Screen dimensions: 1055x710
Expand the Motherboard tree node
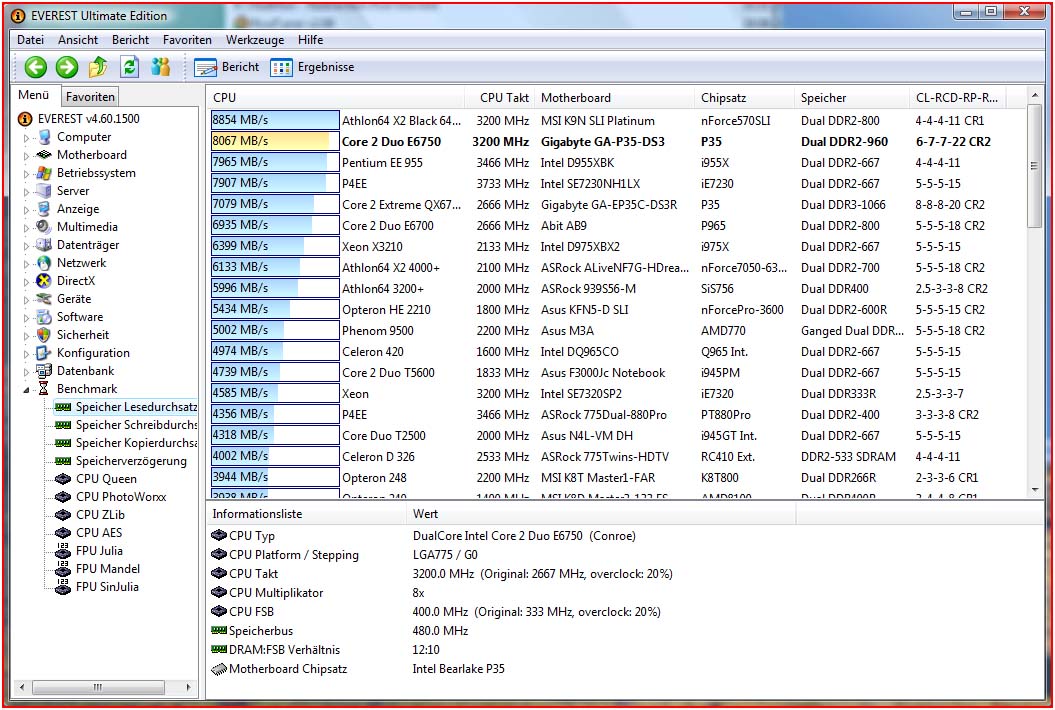click(26, 156)
